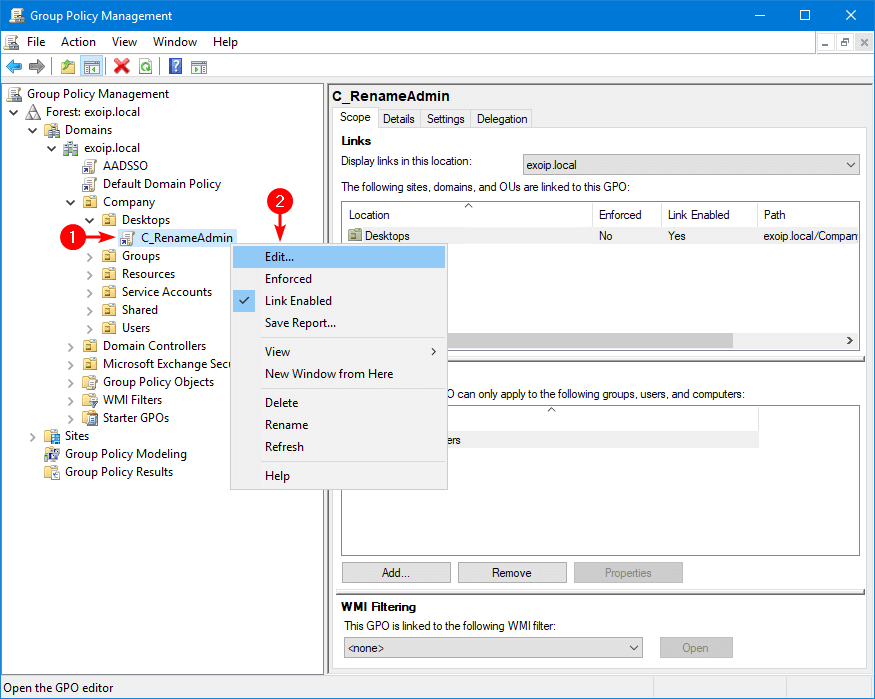Open the 'Display links in this location' dropdown
875x699 pixels.
(x=690, y=164)
